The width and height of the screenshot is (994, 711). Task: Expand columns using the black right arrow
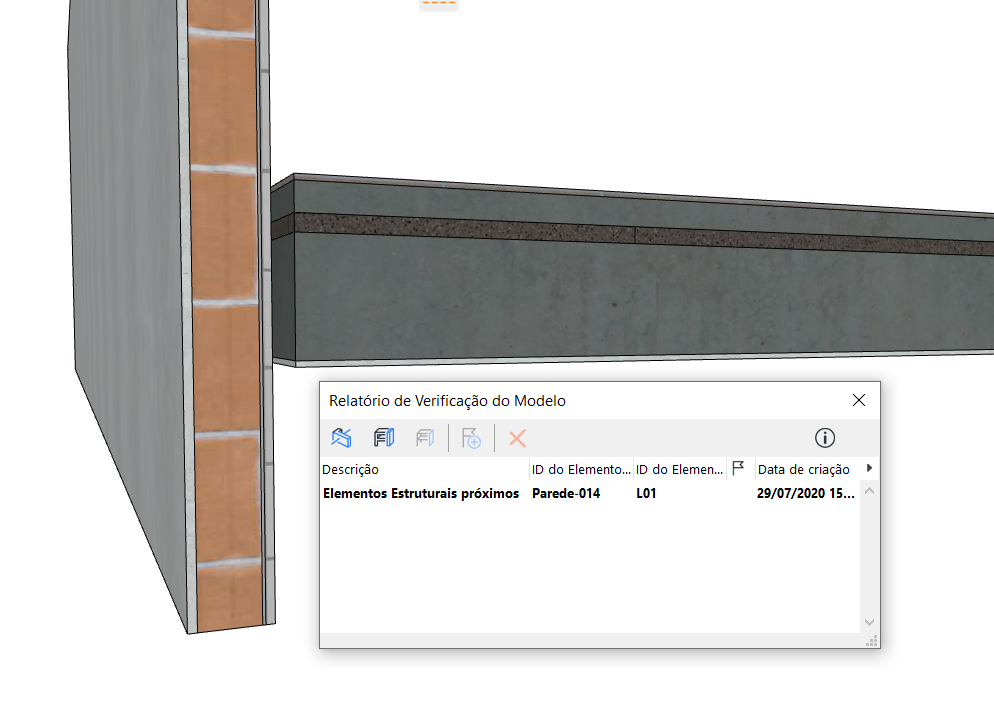(869, 468)
